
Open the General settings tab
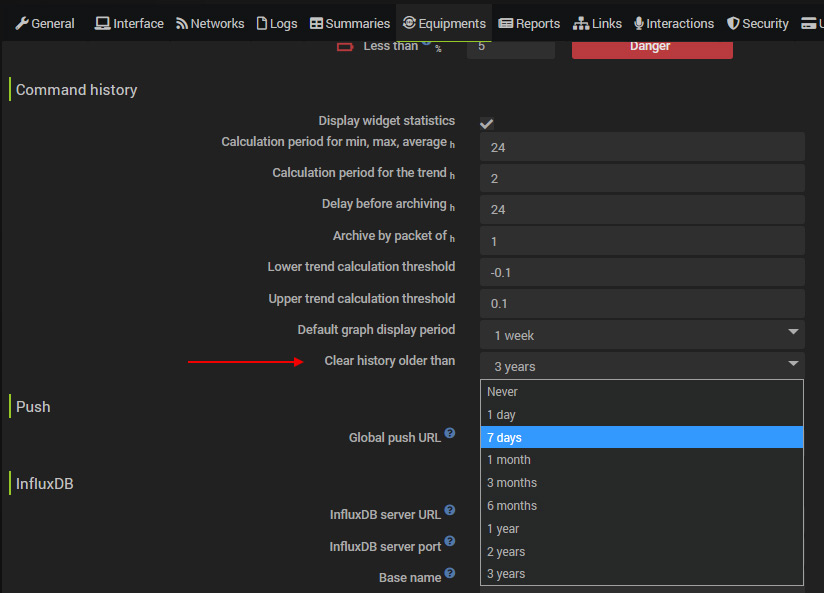click(45, 23)
